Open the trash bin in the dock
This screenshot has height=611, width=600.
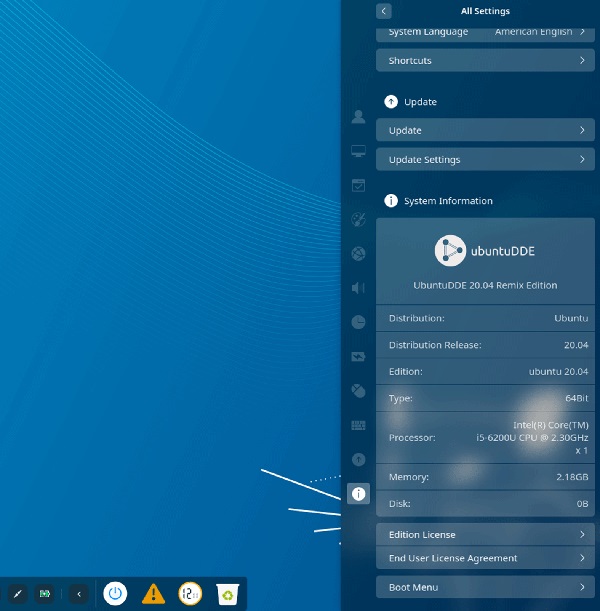click(x=228, y=593)
